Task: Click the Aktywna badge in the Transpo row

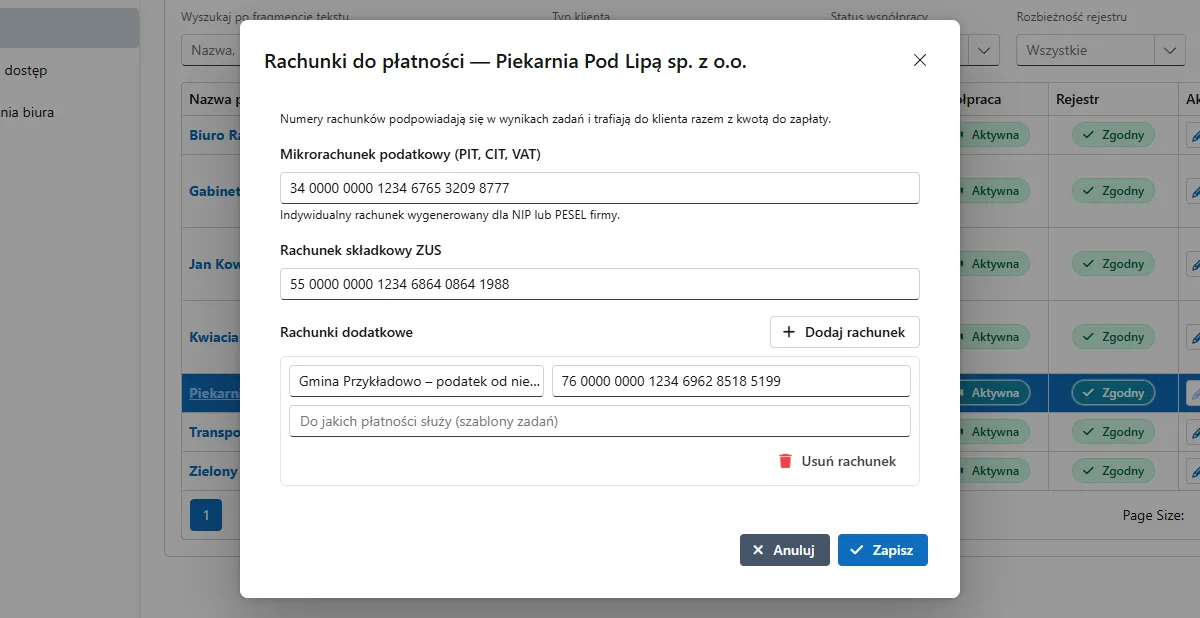Action: (x=993, y=432)
